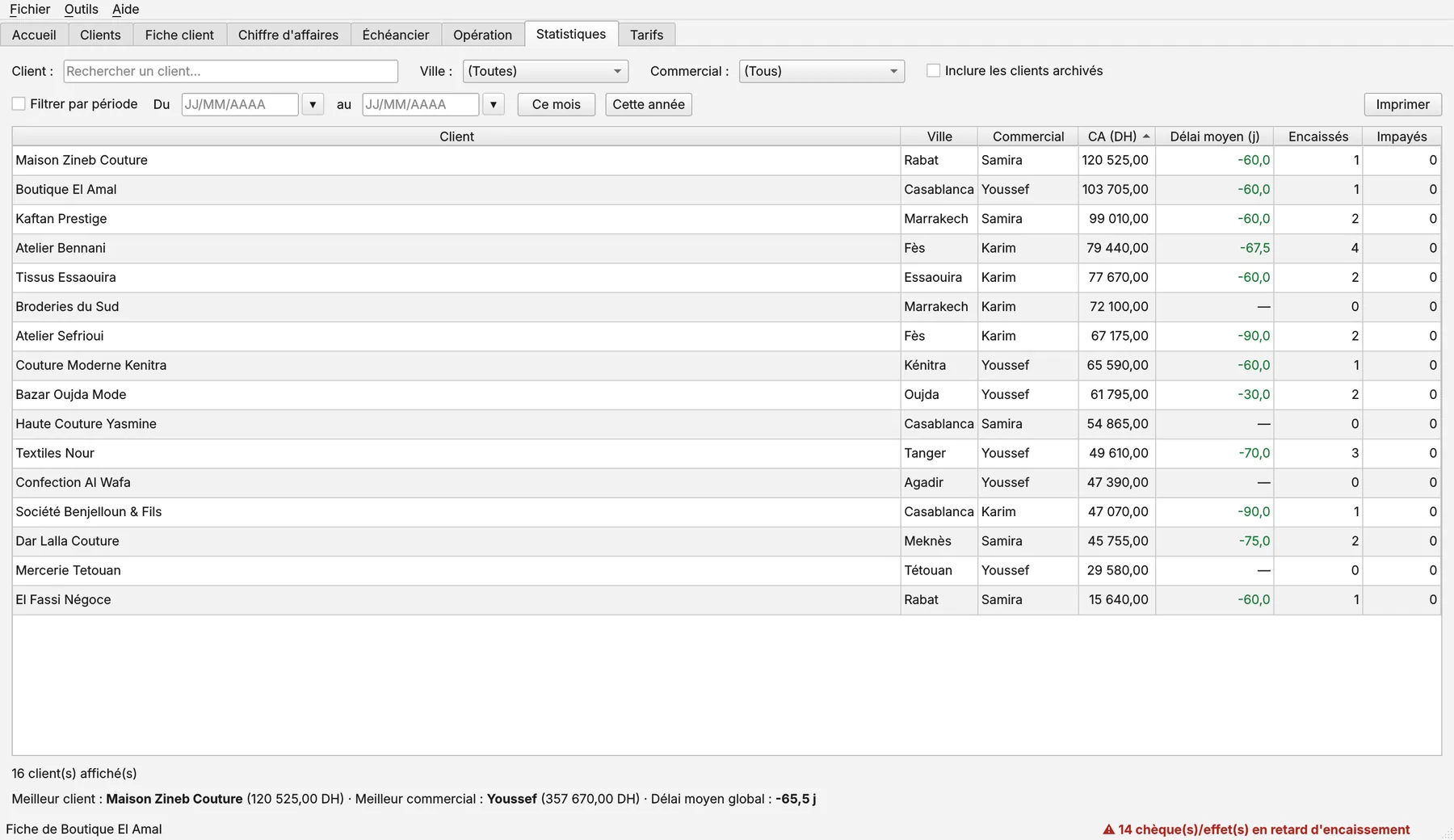Switch to the Accueil tab
Screen dimensions: 1454x840
tap(34, 35)
